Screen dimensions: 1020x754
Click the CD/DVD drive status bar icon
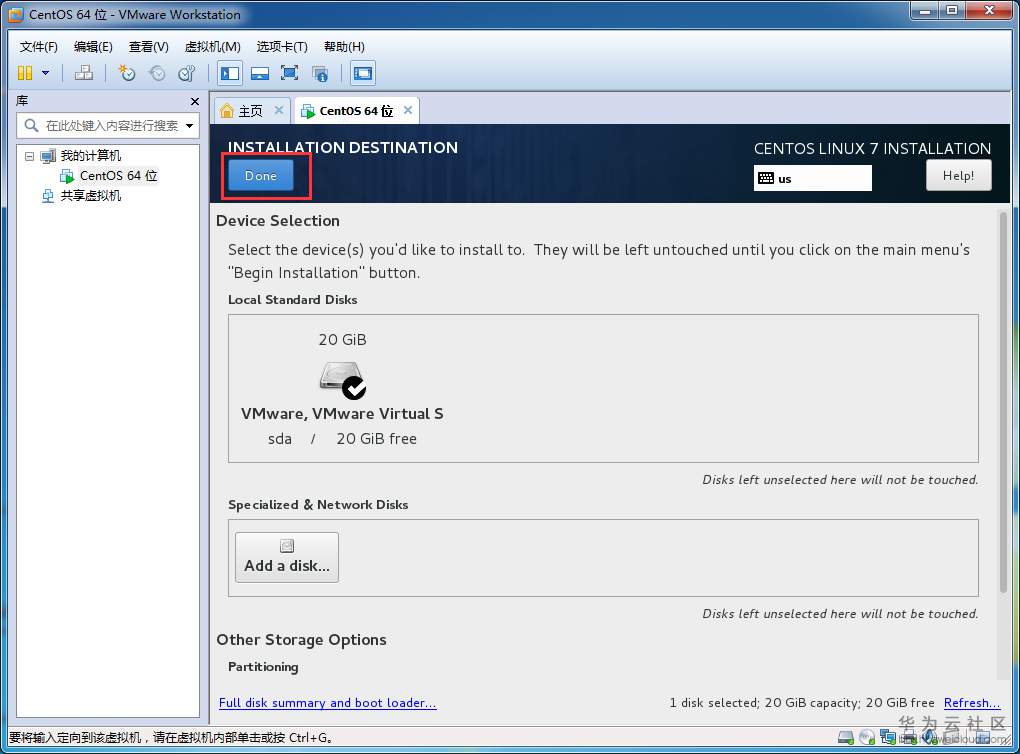(x=866, y=738)
